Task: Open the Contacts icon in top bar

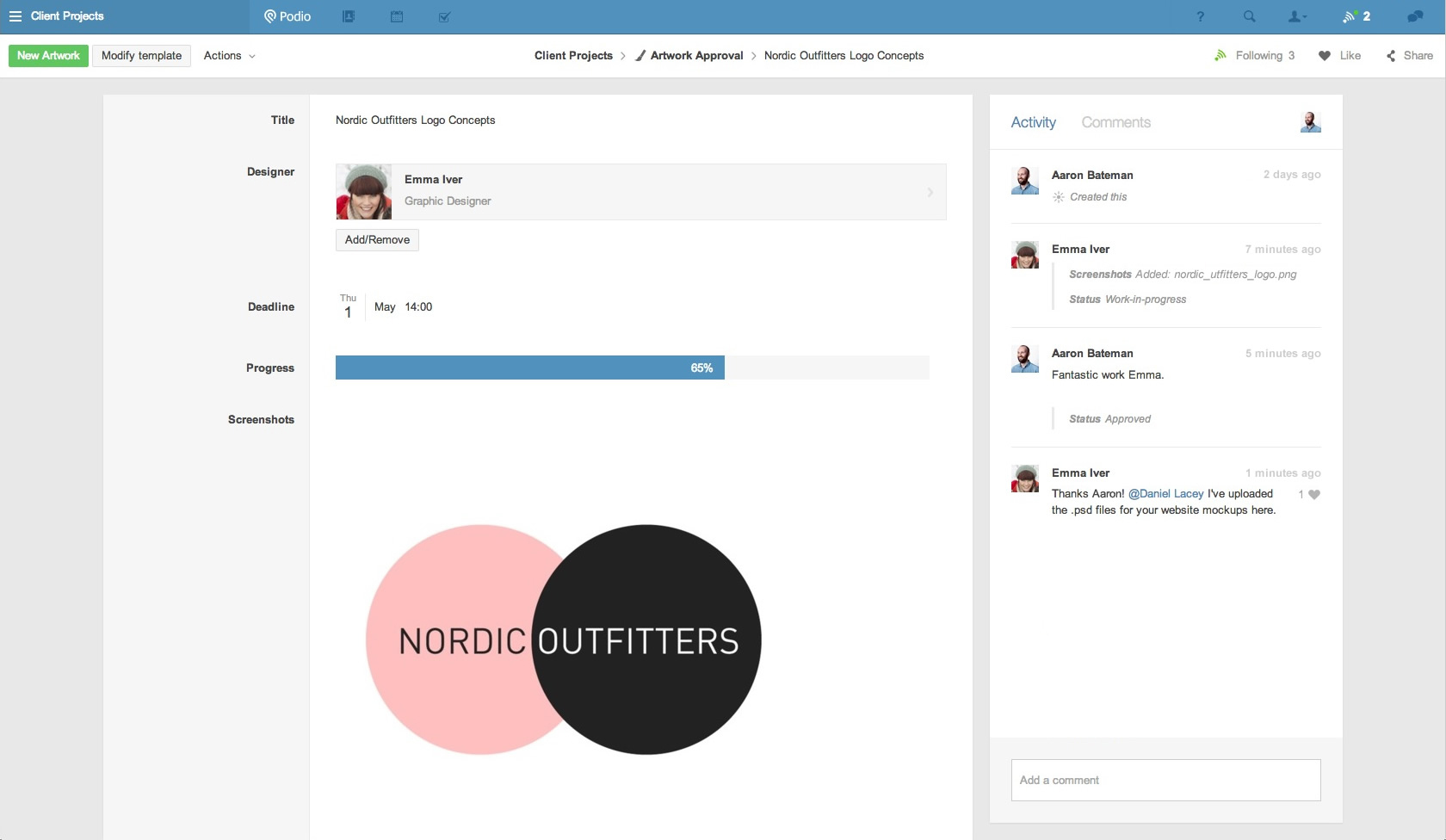Action: point(348,16)
